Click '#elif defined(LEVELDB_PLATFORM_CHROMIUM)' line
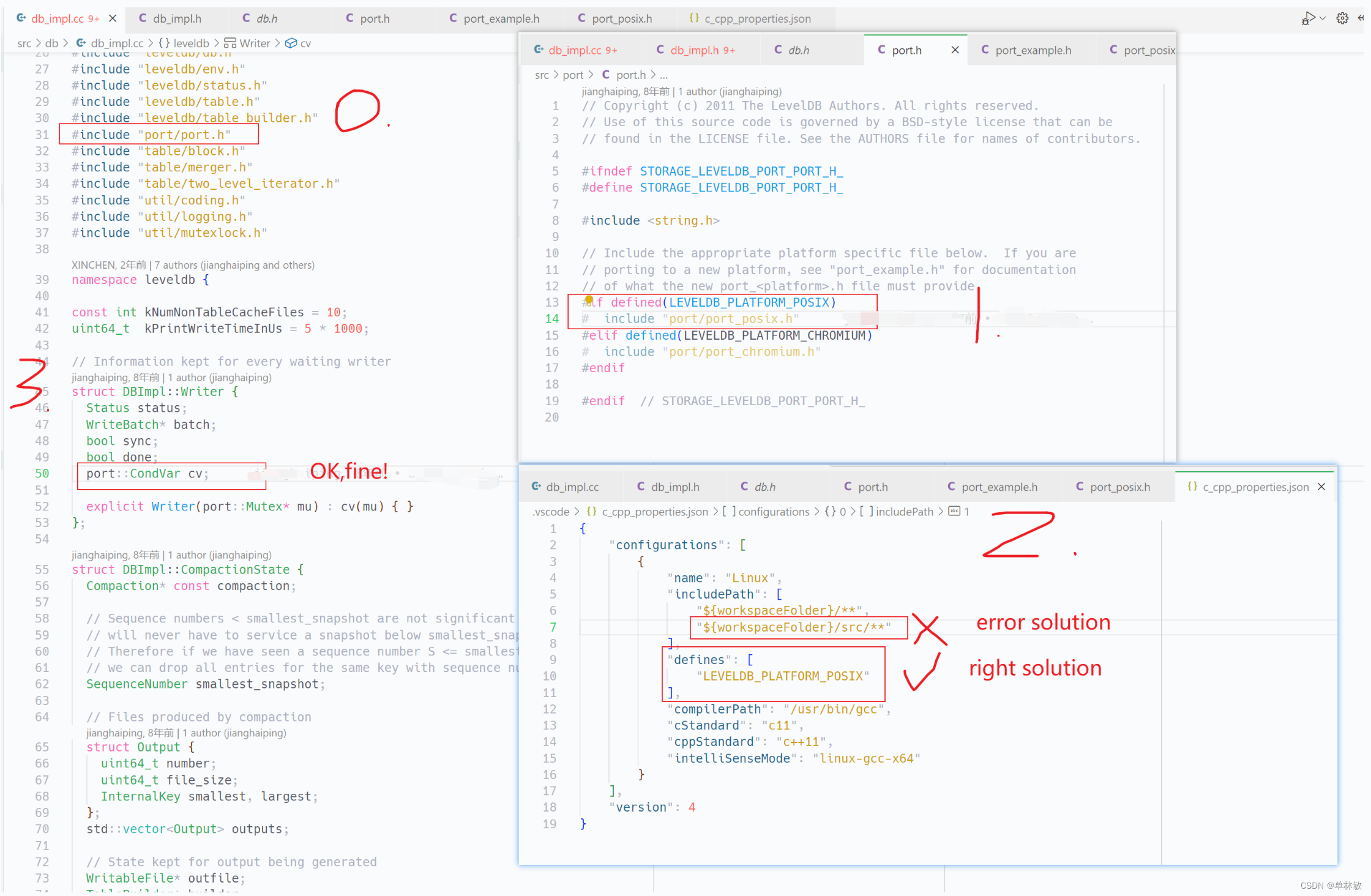The image size is (1371, 896). pos(727,335)
